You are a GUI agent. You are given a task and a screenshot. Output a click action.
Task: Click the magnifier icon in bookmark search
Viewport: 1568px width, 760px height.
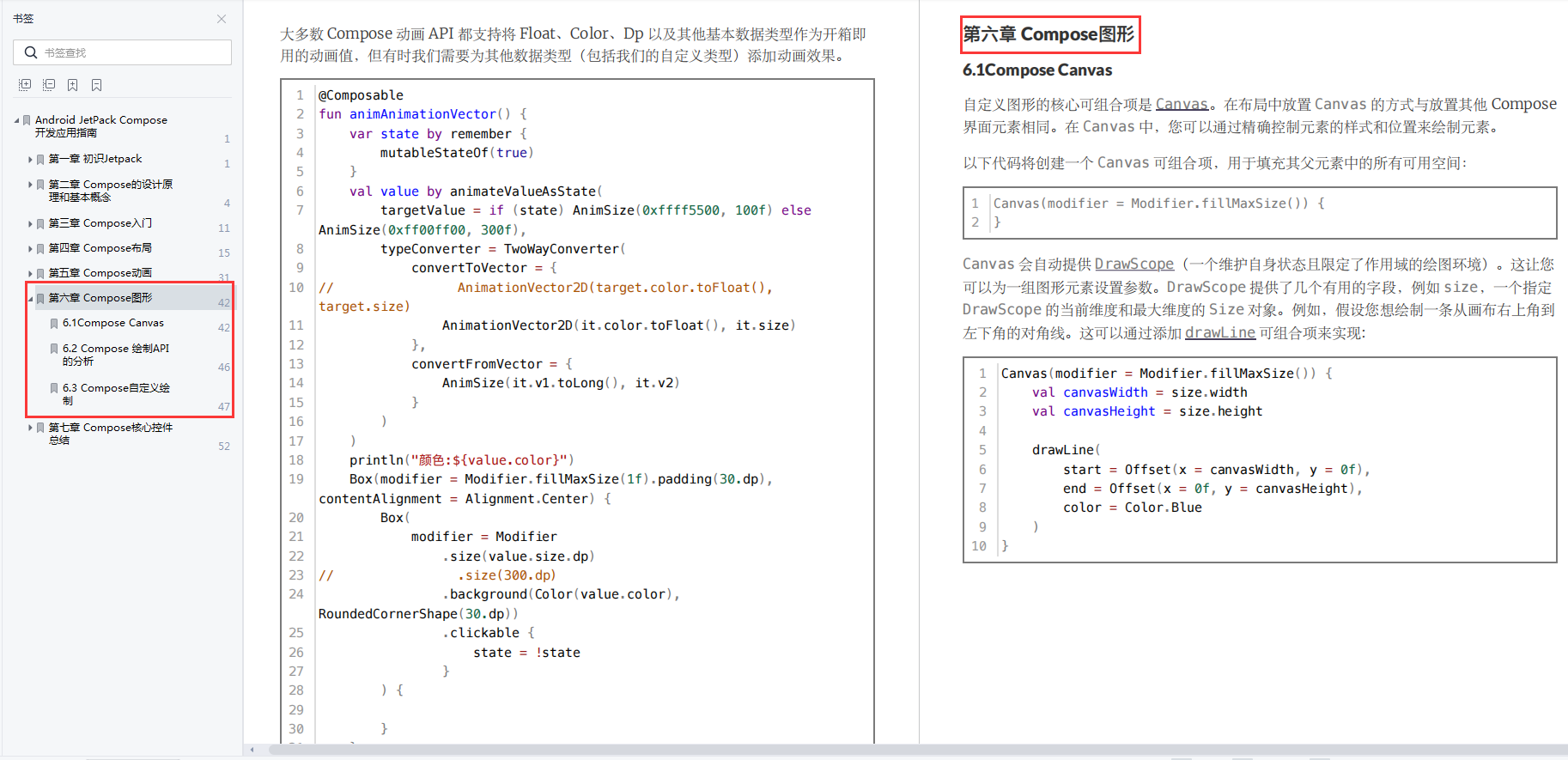[31, 52]
